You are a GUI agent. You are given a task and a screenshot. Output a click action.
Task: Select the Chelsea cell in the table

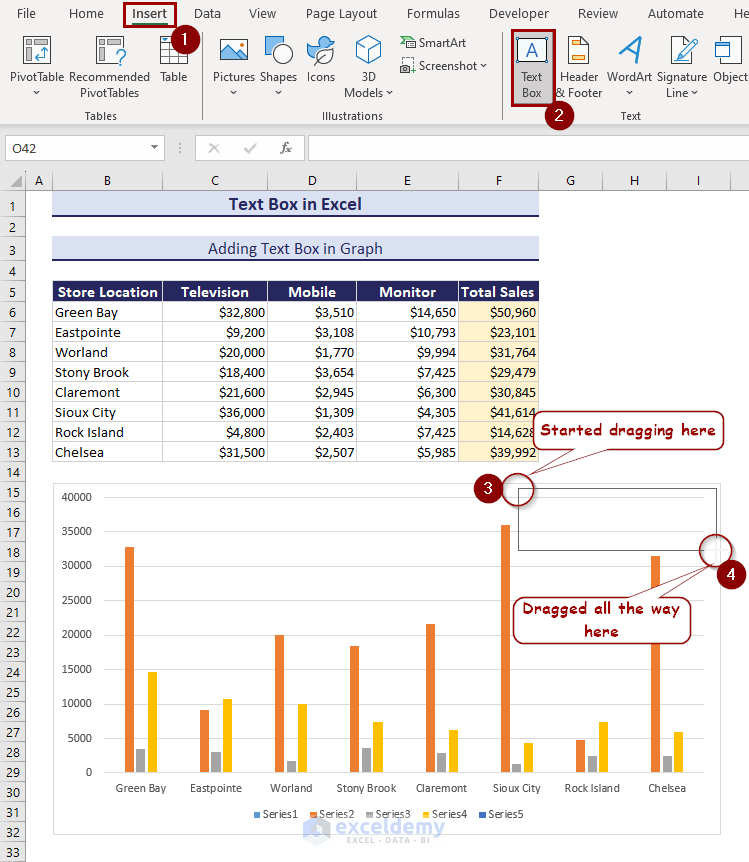point(108,452)
